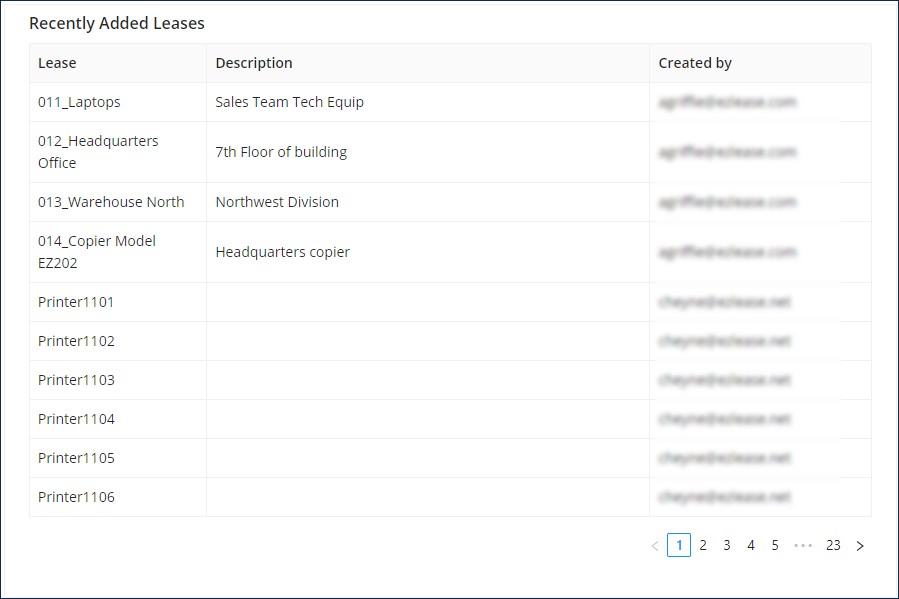Select the Sales Team Tech Equip description

(x=290, y=102)
